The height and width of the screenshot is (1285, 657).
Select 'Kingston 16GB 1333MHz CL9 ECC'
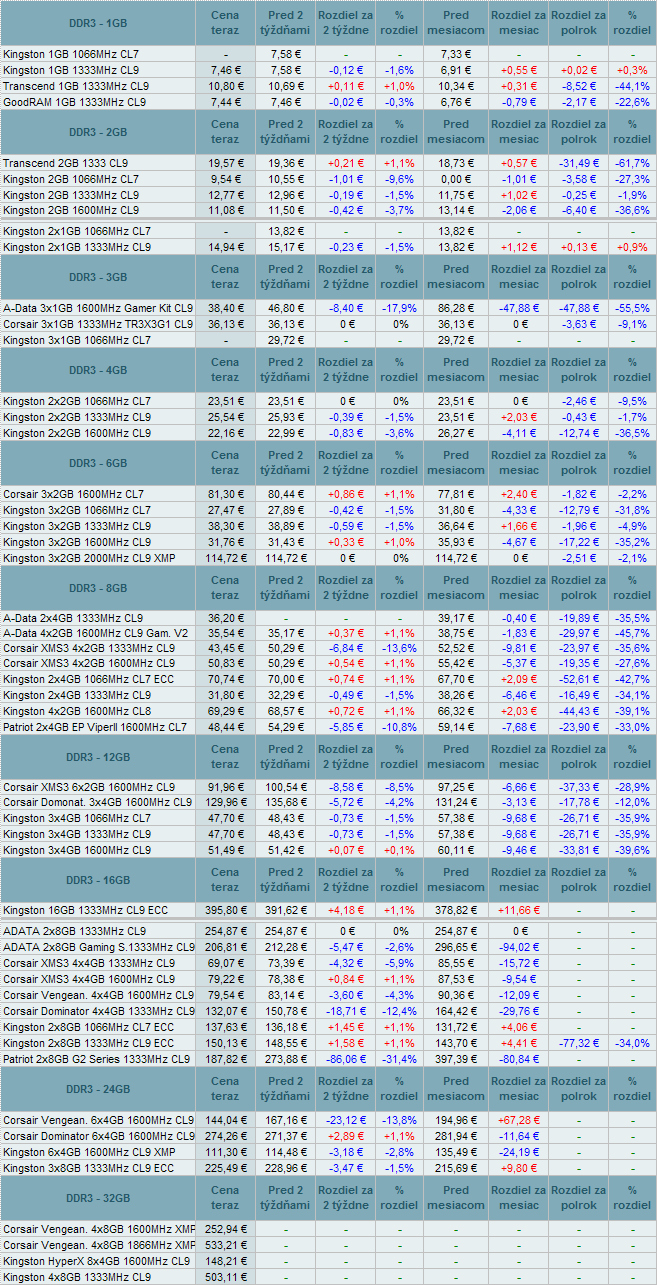pyautogui.click(x=85, y=910)
